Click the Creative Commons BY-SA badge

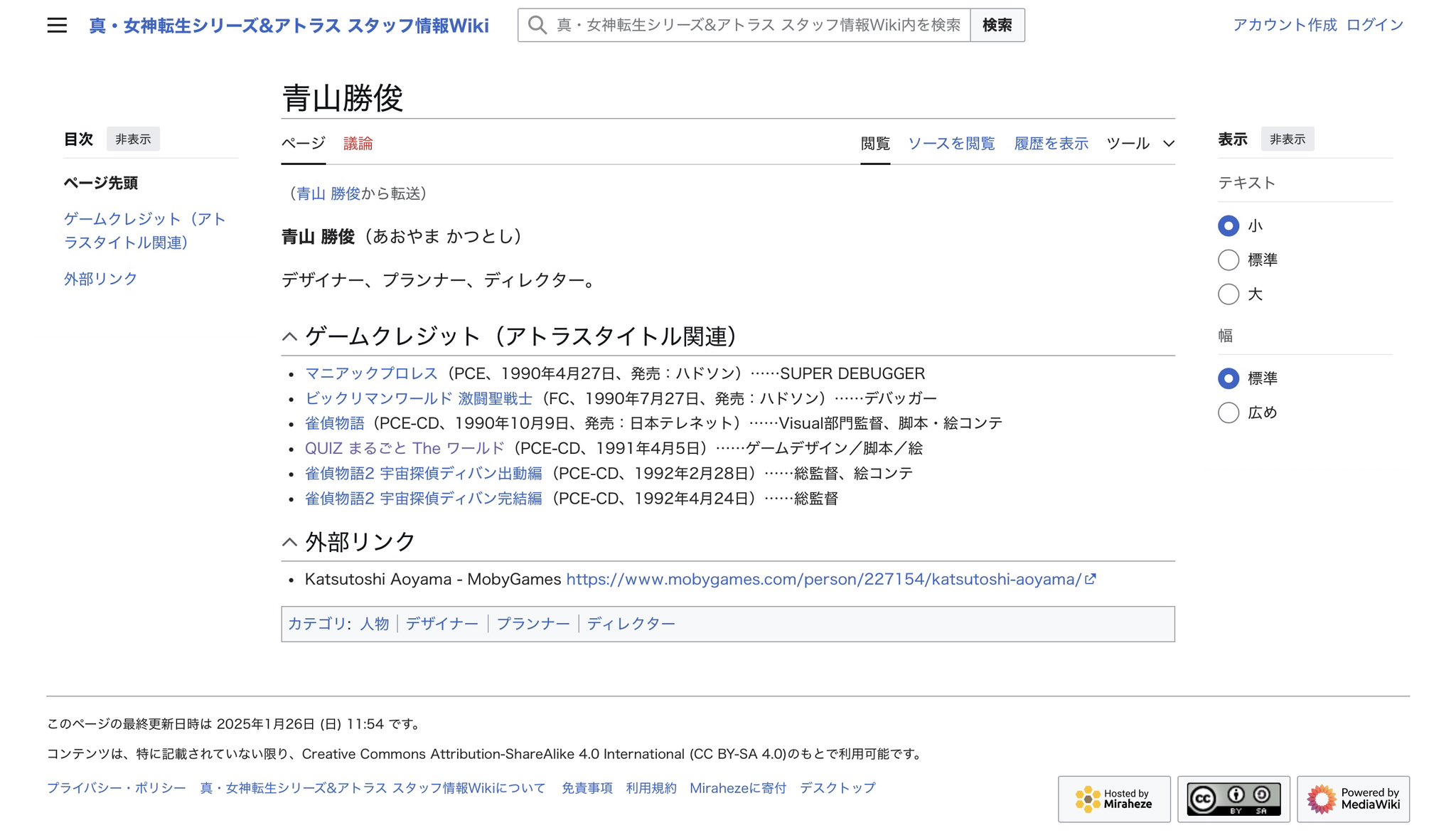(x=1233, y=799)
